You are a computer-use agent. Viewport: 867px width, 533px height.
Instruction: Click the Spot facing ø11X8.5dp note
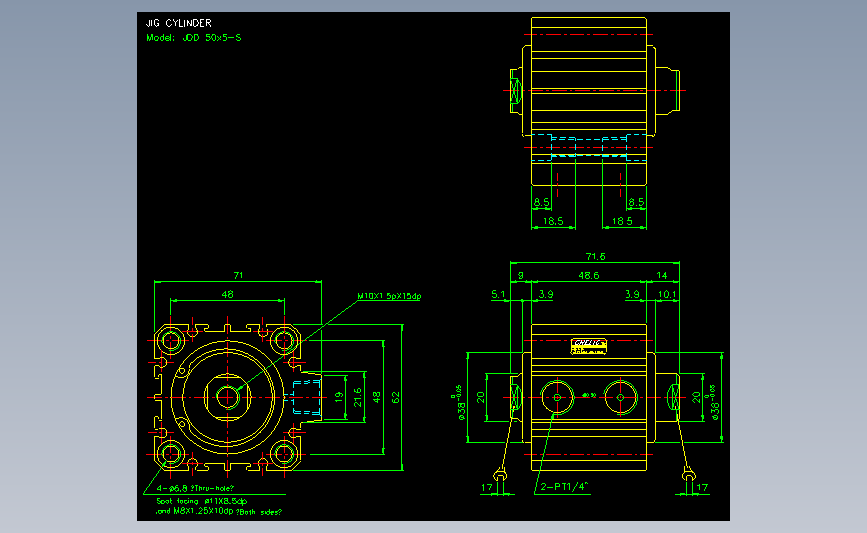click(202, 501)
